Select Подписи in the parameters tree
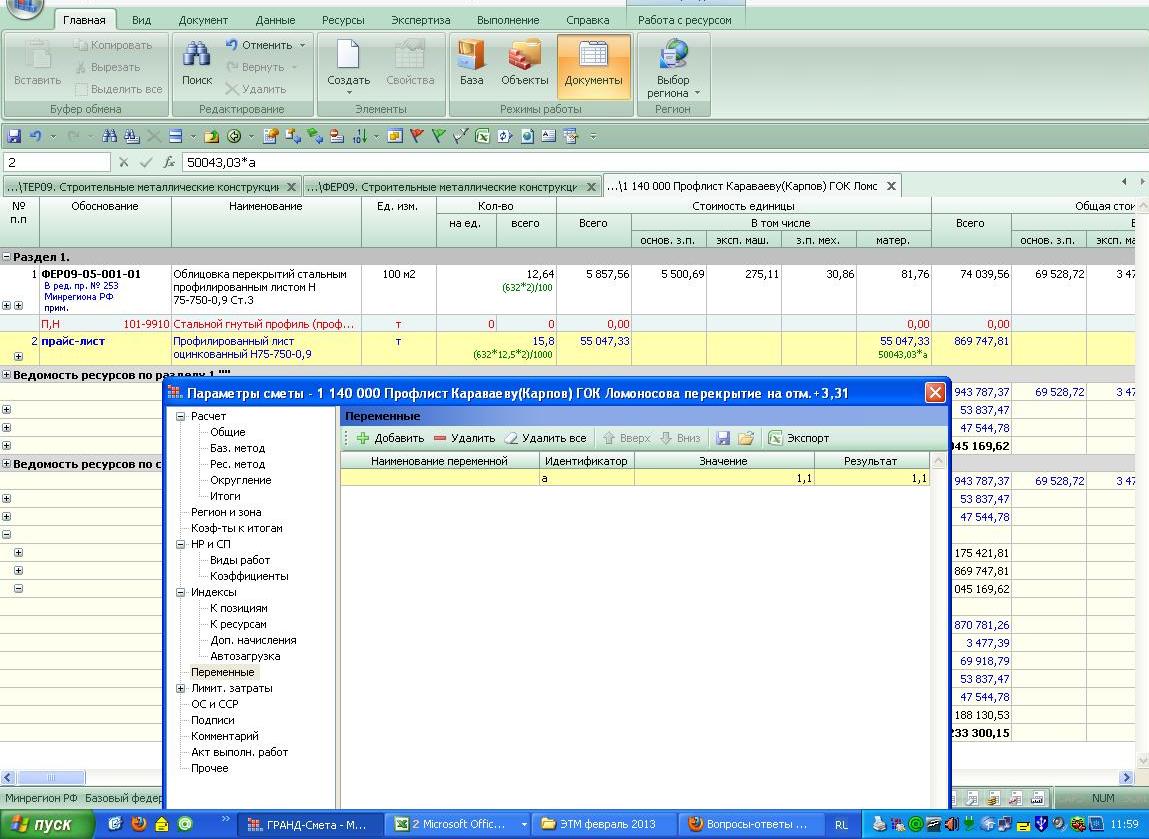Image resolution: width=1149 pixels, height=839 pixels. coord(213,720)
